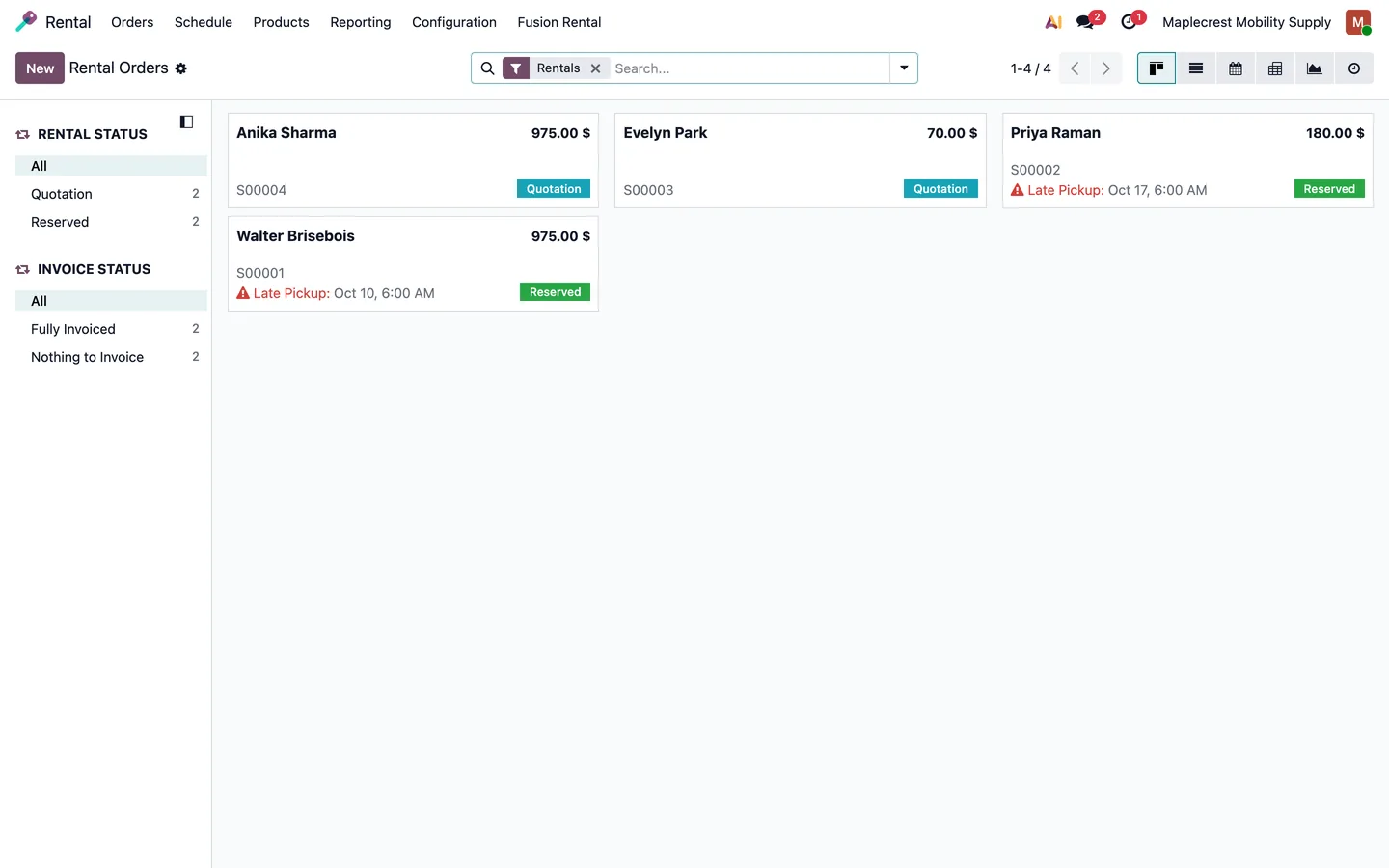Screen dimensions: 1389x868
Task: Open the graph view icon
Action: point(1315,68)
